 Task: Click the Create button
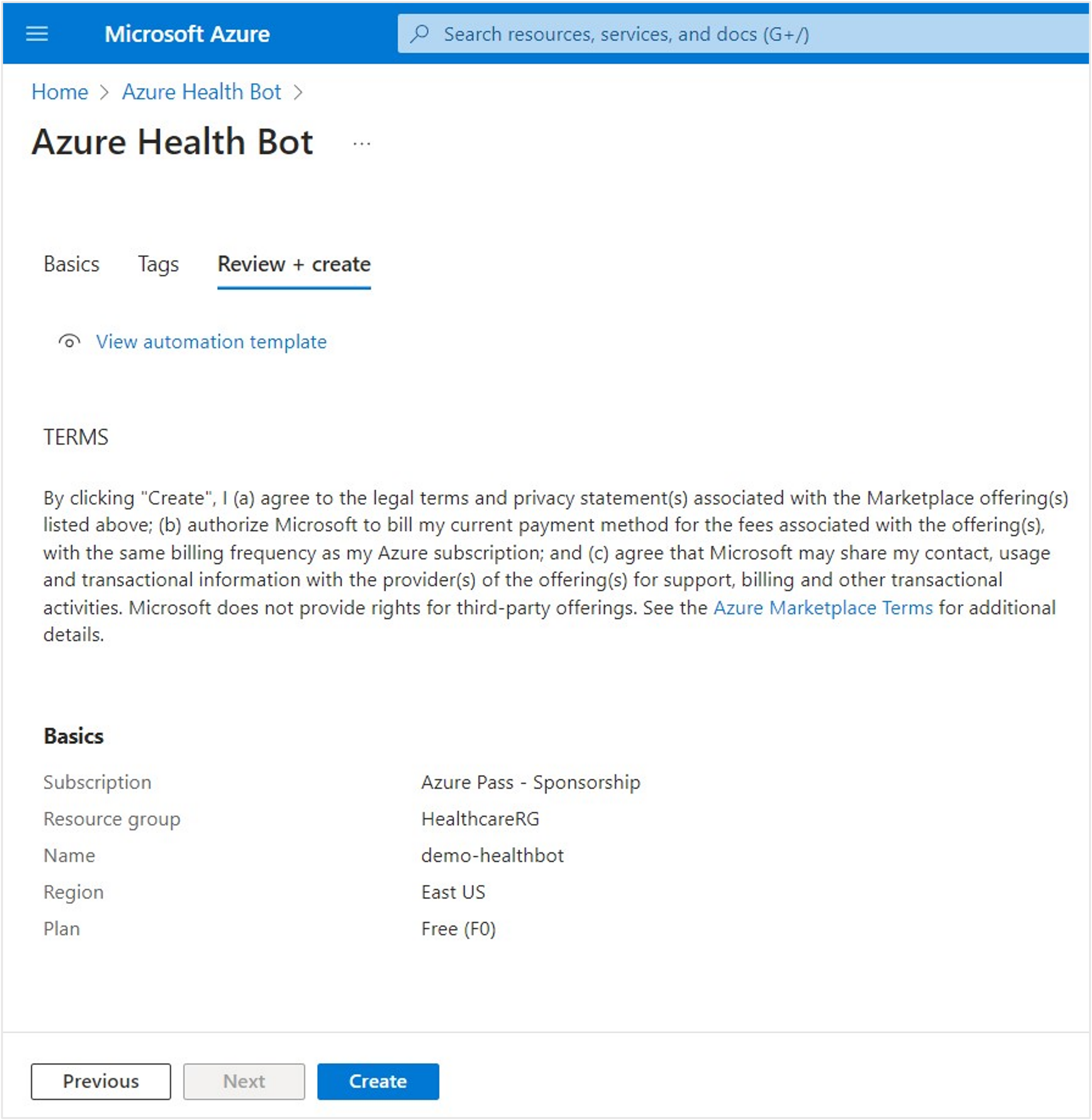378,1081
